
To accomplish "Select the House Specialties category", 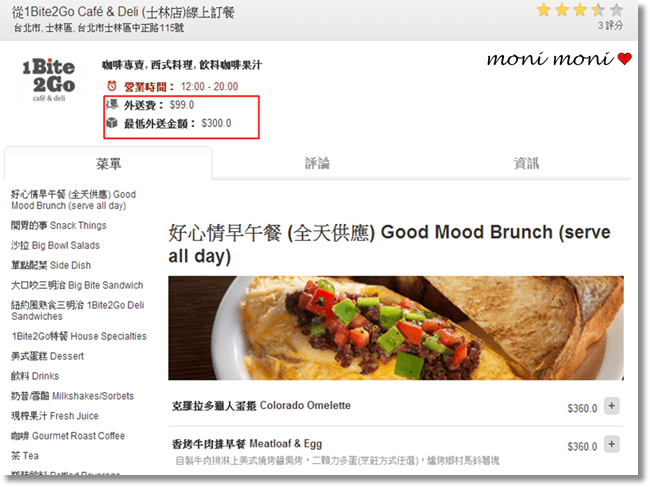I will click(79, 336).
